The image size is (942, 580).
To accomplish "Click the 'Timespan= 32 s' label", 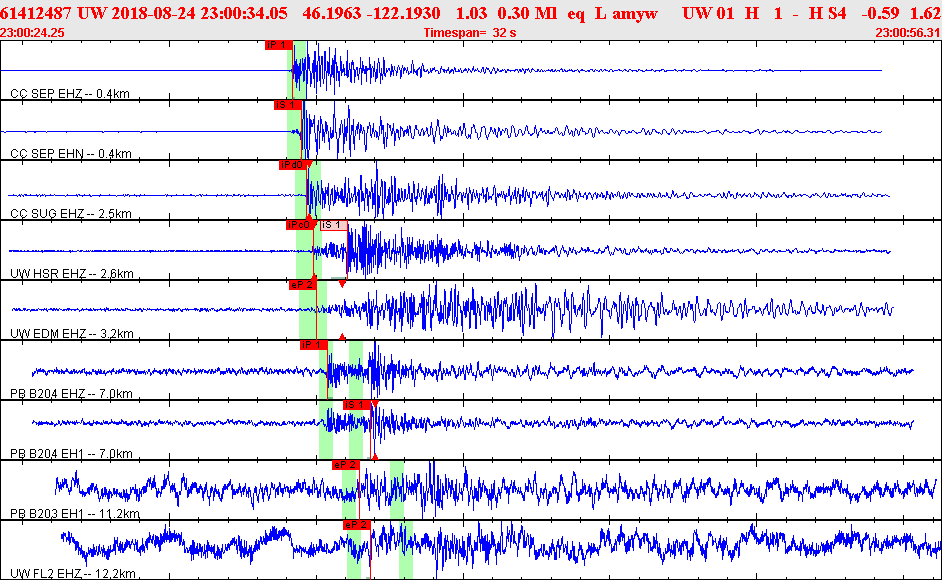I will 470,33.
